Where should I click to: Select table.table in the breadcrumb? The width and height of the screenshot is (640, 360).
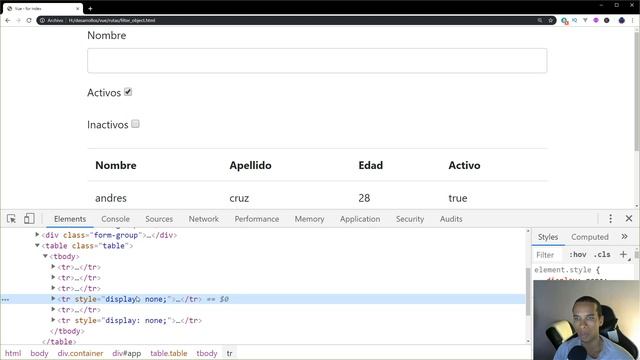tap(169, 353)
